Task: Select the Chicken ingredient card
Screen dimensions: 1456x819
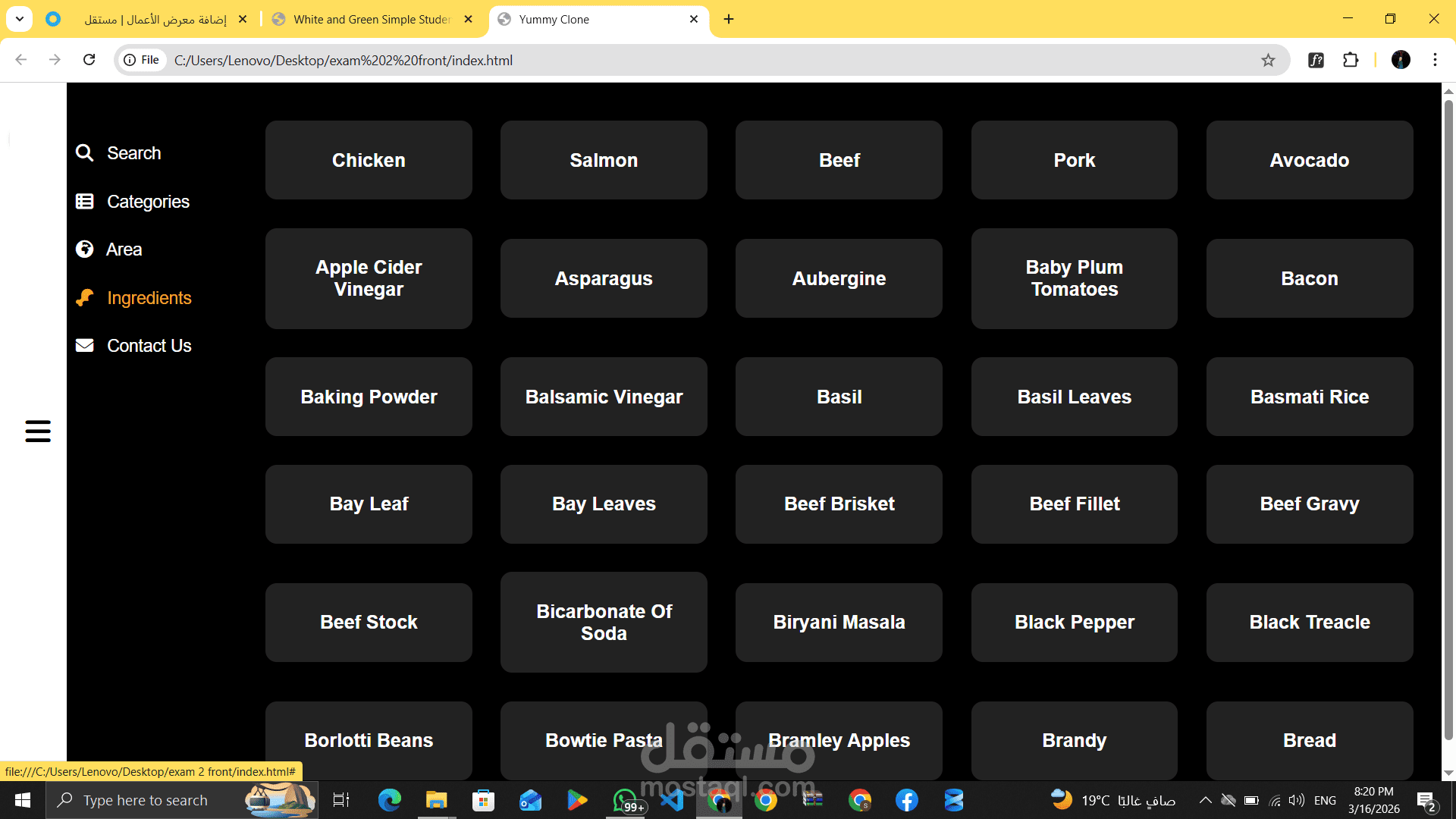Action: point(369,160)
